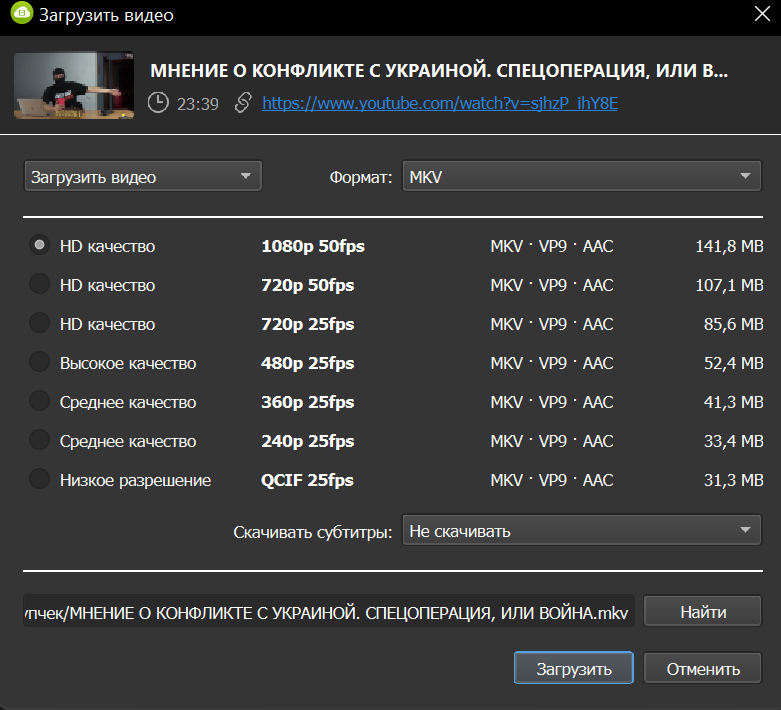Image resolution: width=781 pixels, height=710 pixels.
Task: Click the output file path field
Action: [329, 612]
